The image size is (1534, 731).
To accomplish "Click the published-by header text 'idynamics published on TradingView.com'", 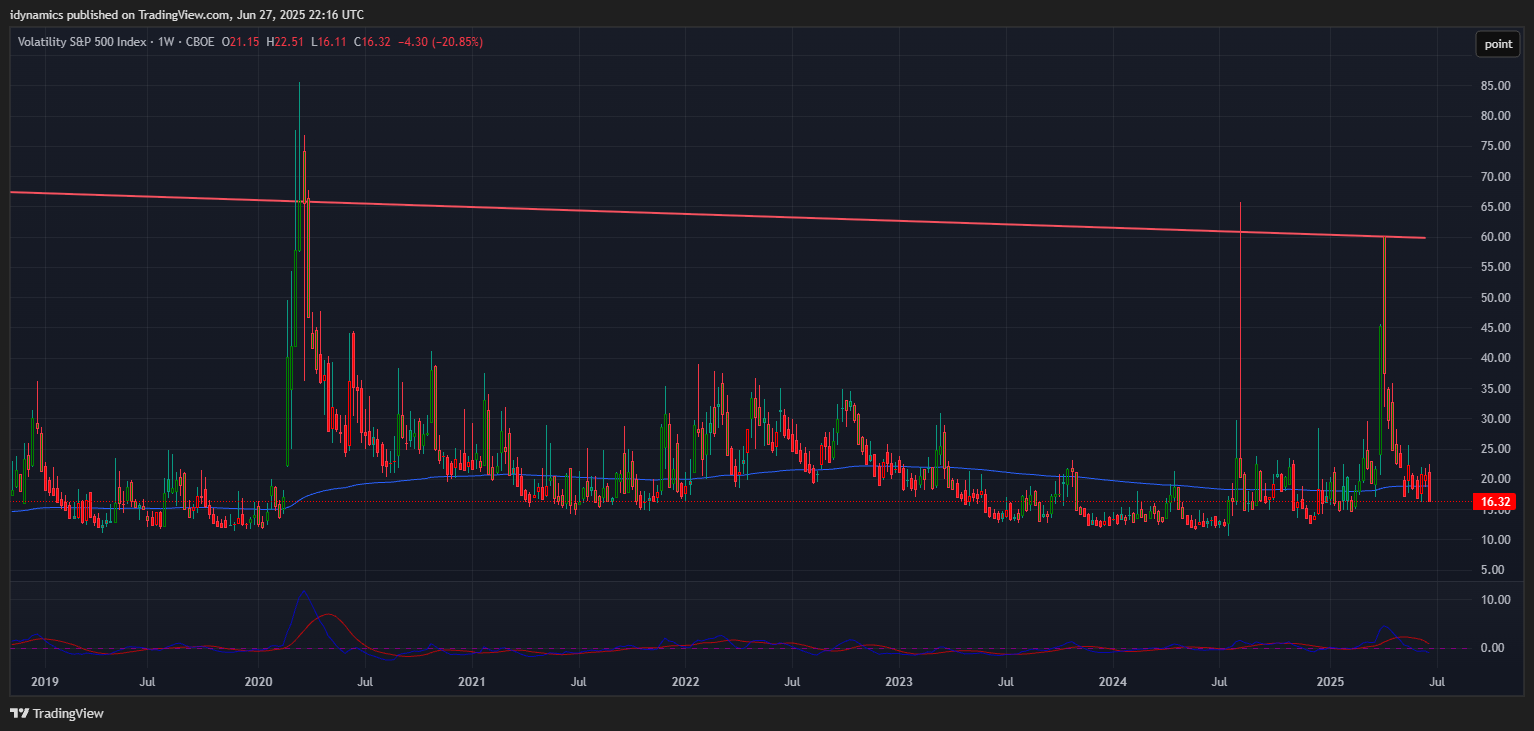I will pos(120,15).
